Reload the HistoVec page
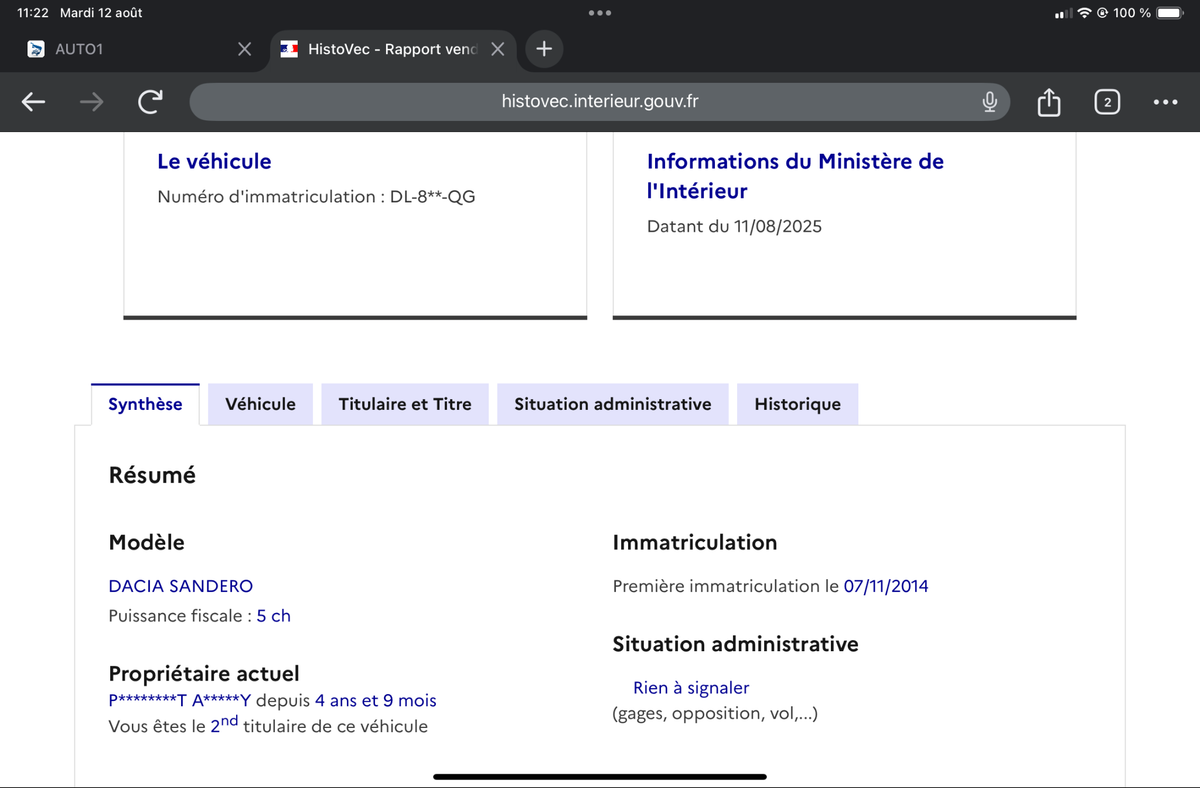1200x788 pixels. tap(150, 102)
